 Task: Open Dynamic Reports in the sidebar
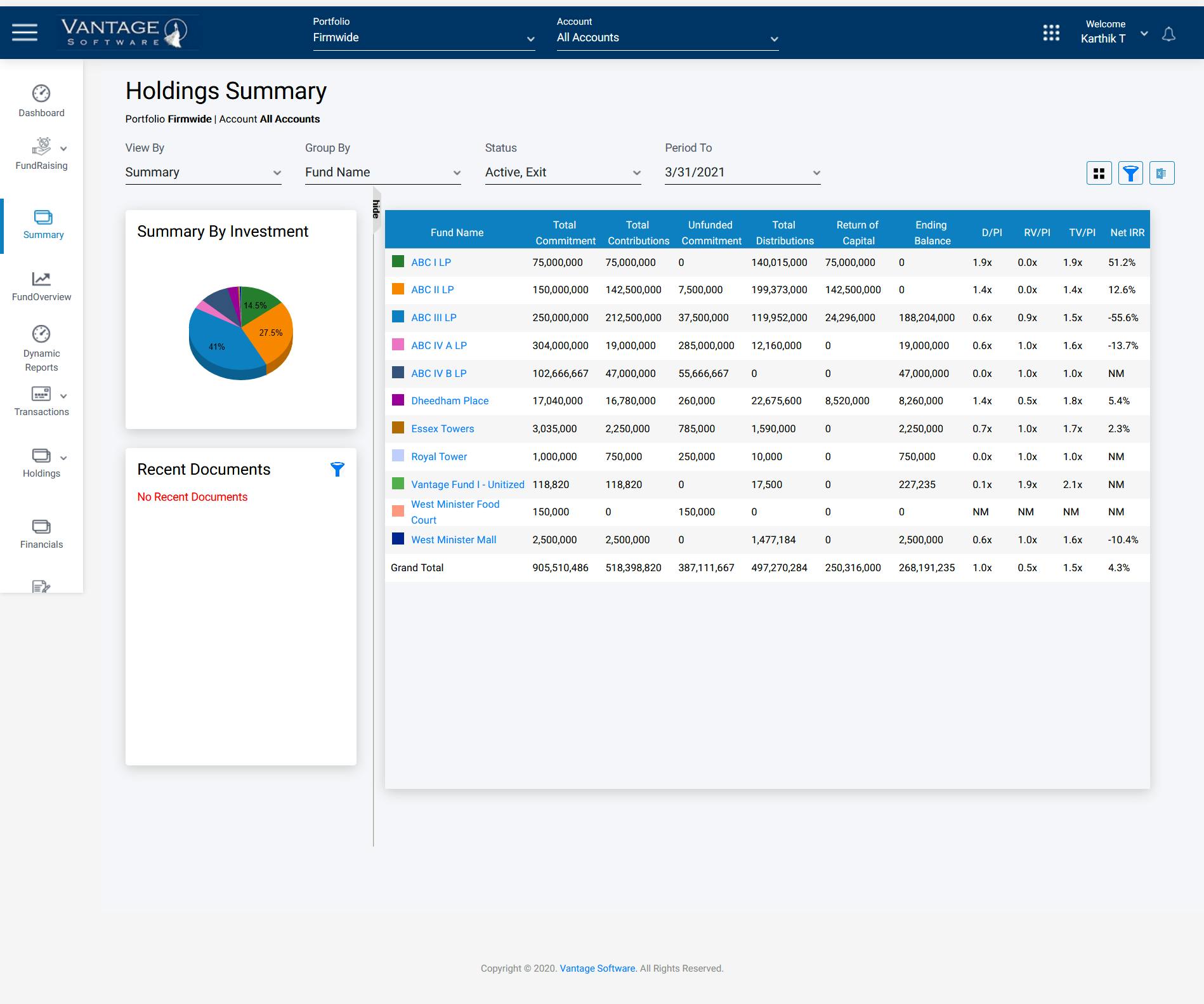41,346
